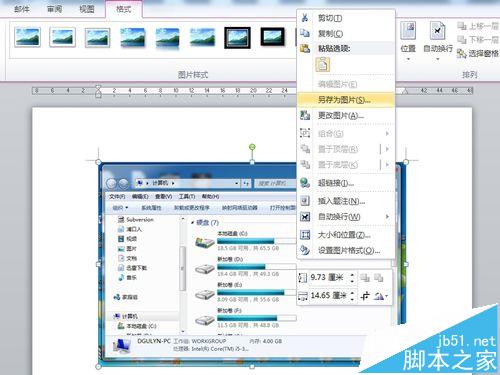Click the bring forward icon in mini toolbar

point(365,278)
